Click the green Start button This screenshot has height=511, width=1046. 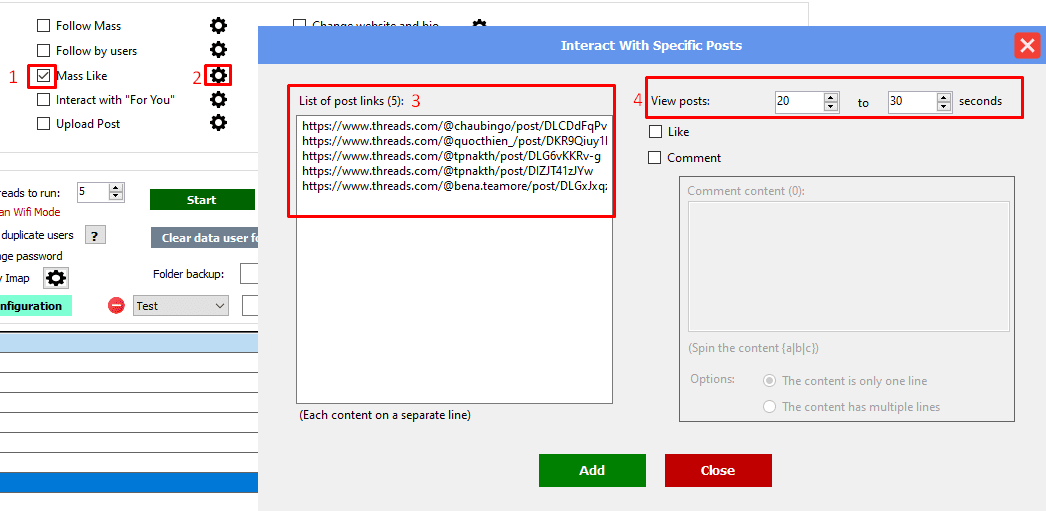pyautogui.click(x=202, y=200)
